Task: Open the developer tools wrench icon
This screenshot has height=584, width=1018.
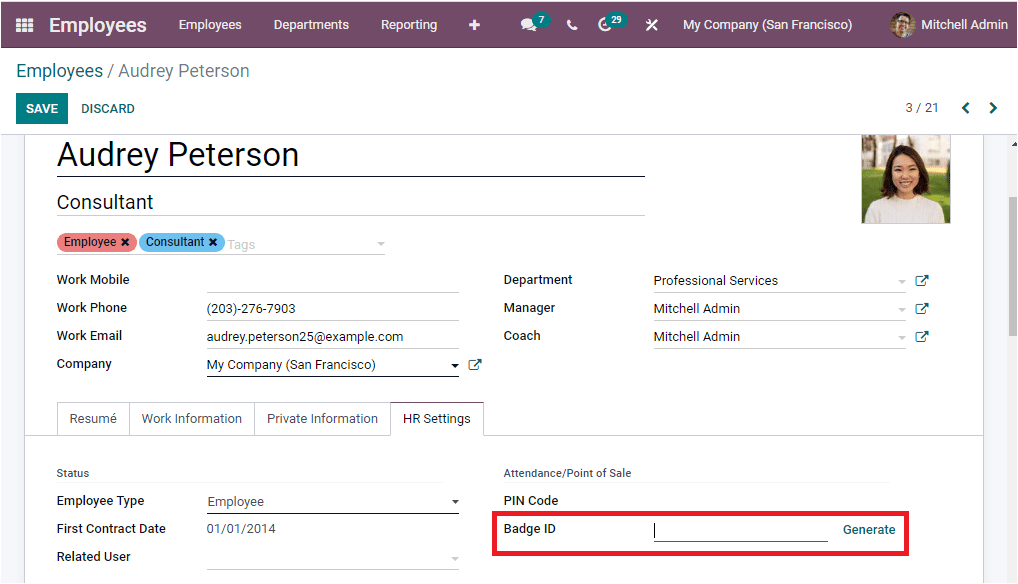Action: pyautogui.click(x=651, y=25)
